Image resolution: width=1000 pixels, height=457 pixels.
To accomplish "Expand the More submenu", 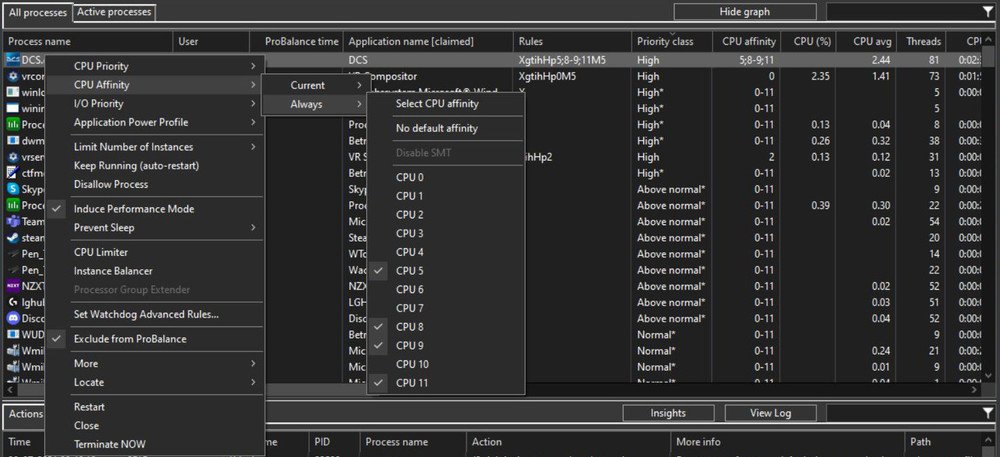I will (155, 363).
